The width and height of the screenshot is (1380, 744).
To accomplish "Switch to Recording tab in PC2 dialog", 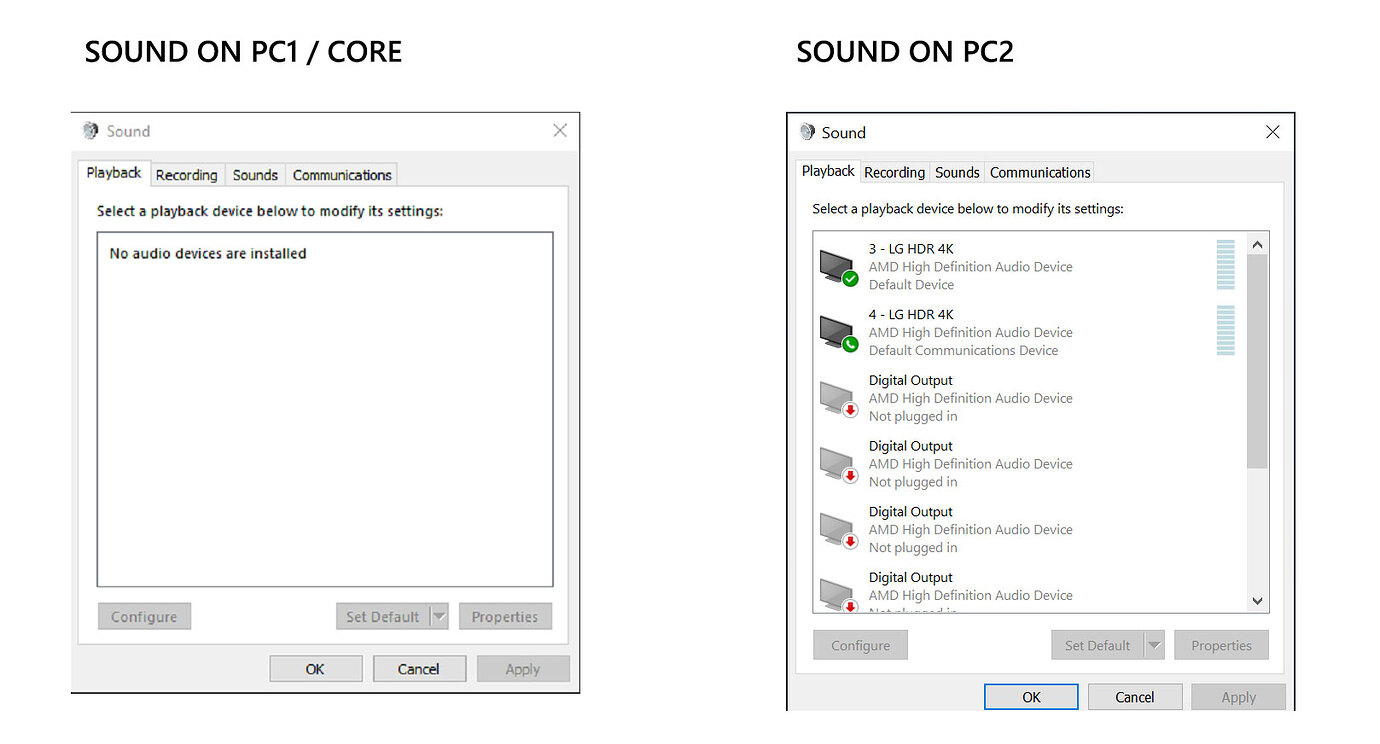I will tap(894, 172).
